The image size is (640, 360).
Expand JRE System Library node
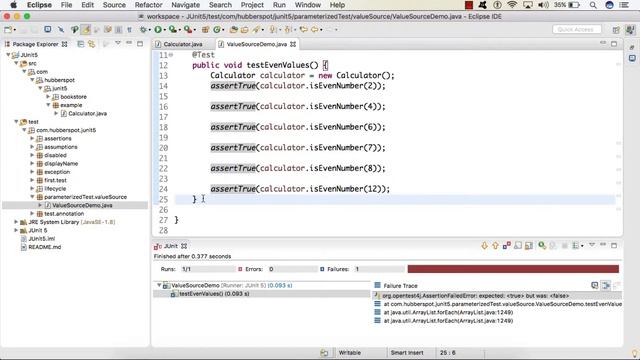[x=16, y=222]
